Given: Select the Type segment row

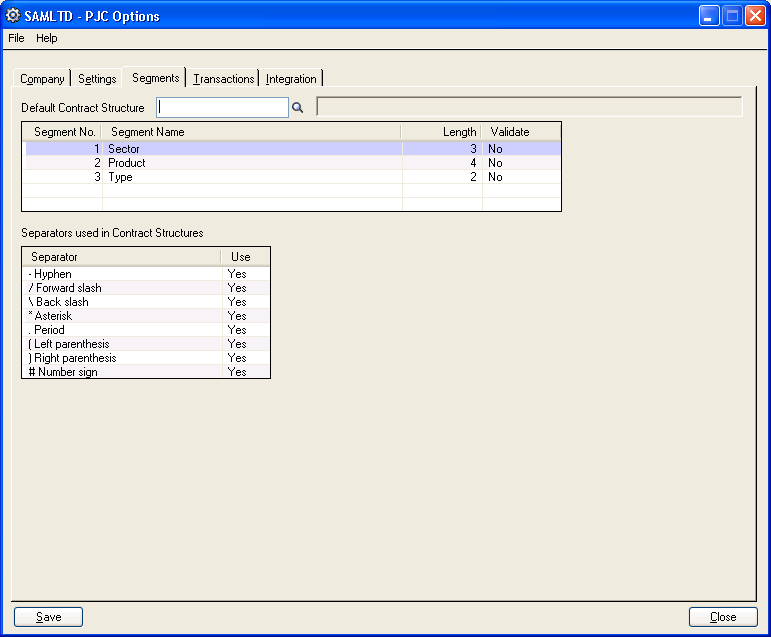Looking at the screenshot, I should (292, 177).
